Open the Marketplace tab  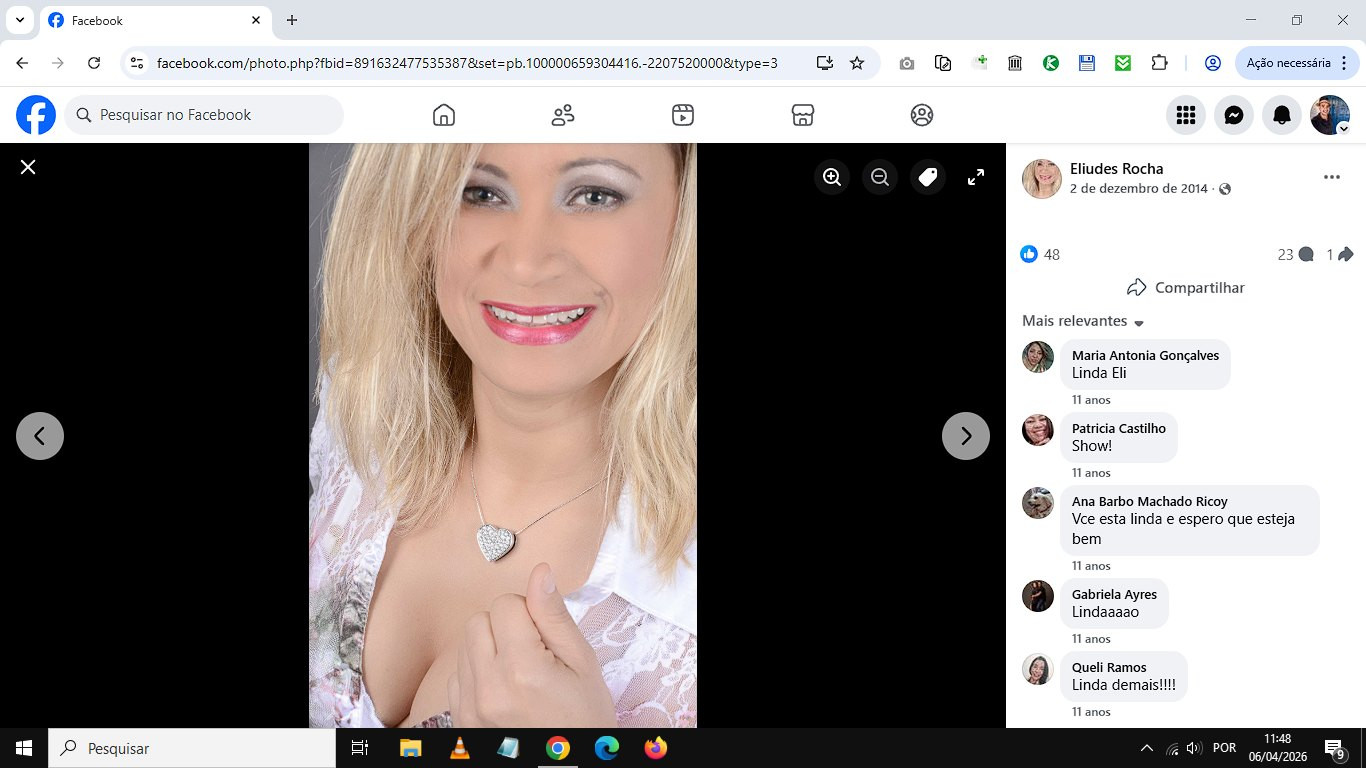coord(802,115)
